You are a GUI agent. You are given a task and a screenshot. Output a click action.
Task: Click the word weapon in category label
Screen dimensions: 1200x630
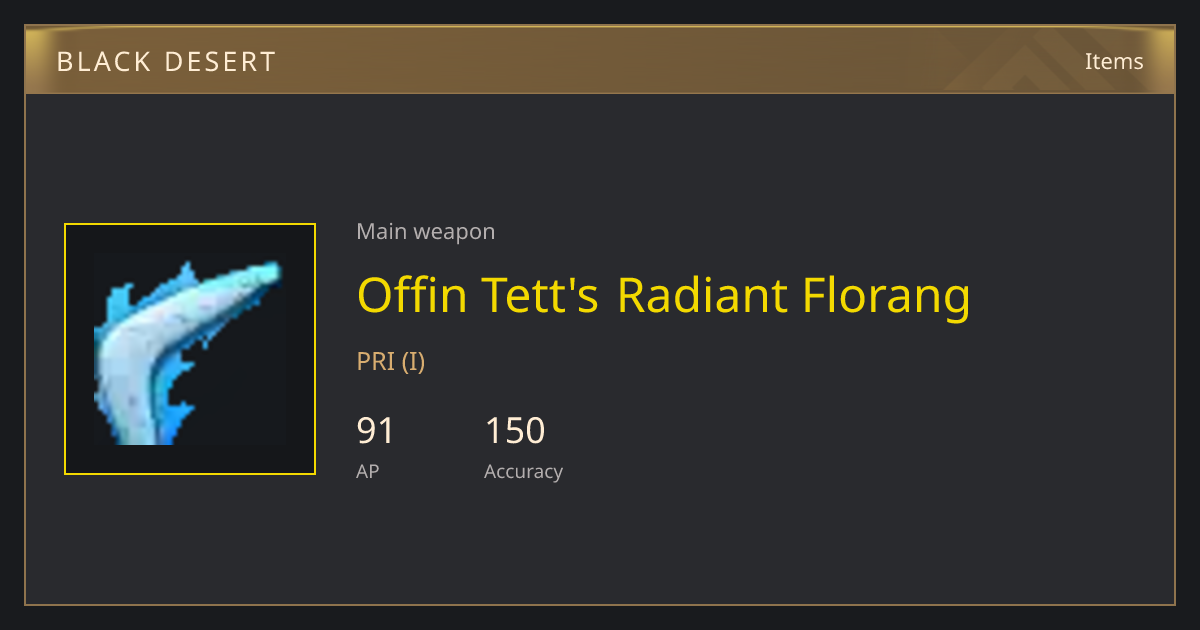click(x=454, y=232)
